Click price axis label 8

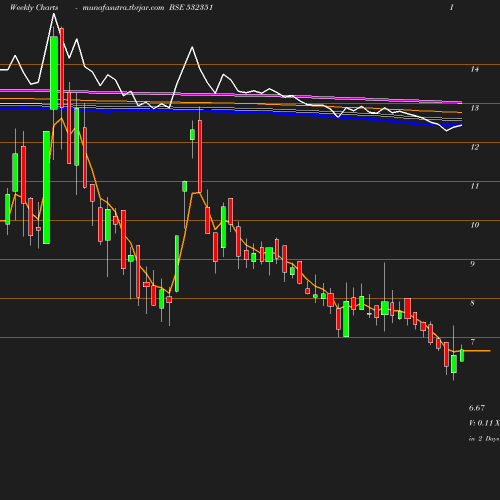472,303
